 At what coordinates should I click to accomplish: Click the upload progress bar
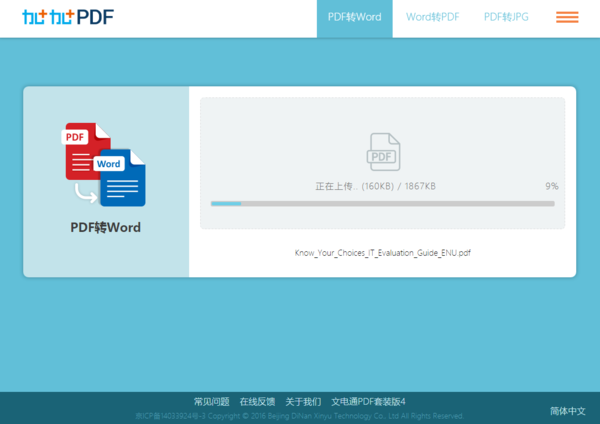tap(383, 204)
